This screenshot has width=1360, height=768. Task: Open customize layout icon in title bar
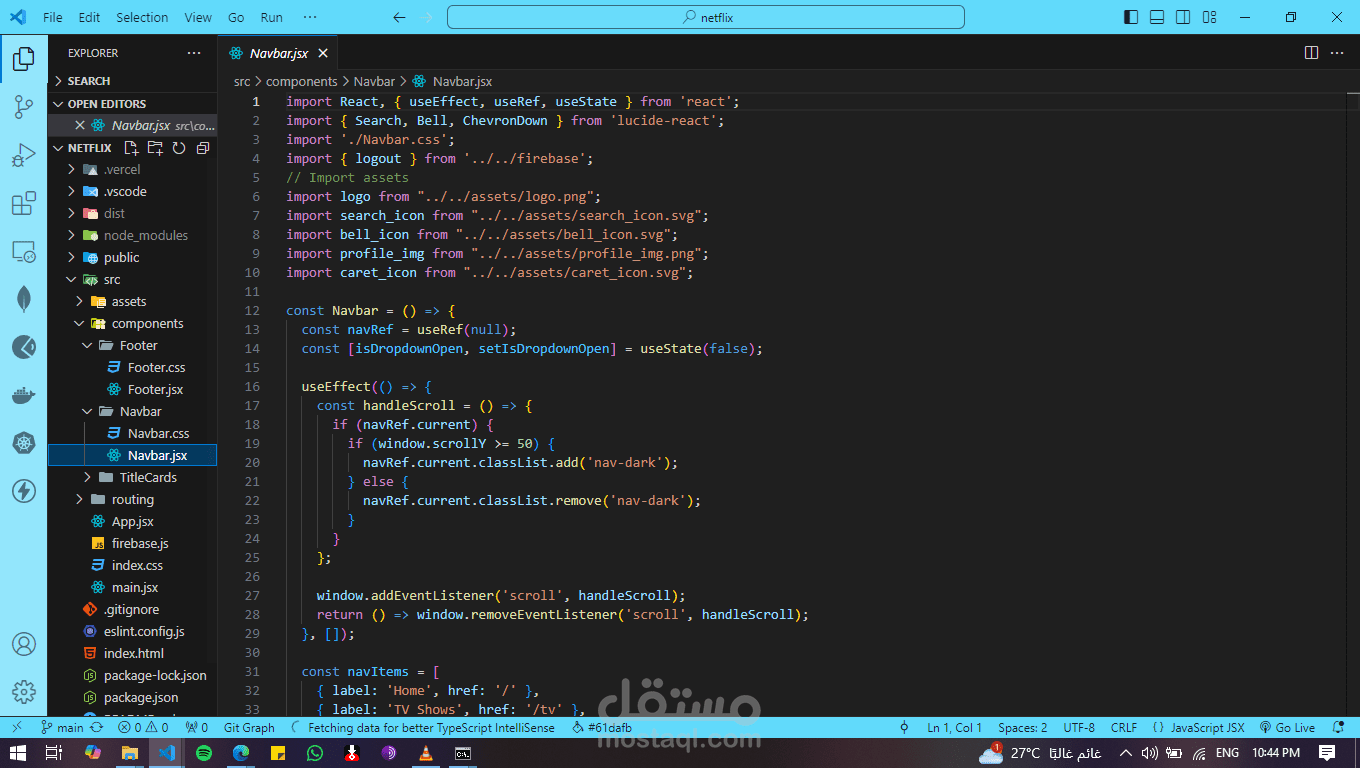1209,17
